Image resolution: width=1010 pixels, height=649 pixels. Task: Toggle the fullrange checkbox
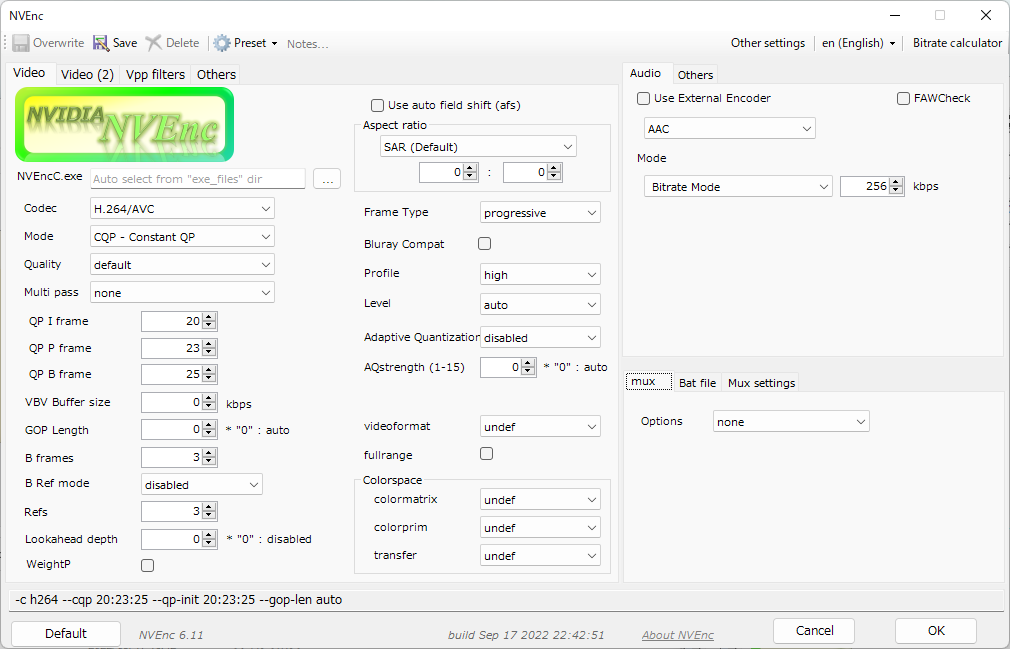click(x=486, y=454)
